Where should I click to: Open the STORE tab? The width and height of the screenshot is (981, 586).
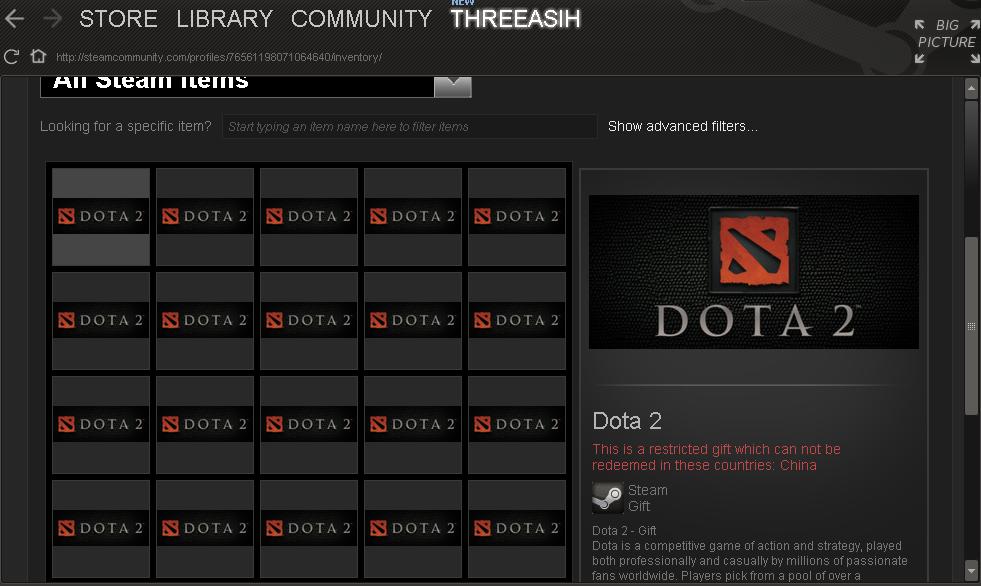(x=118, y=19)
